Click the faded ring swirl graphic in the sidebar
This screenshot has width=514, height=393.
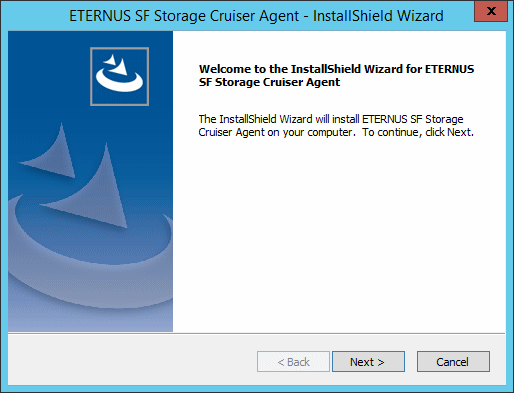point(90,263)
